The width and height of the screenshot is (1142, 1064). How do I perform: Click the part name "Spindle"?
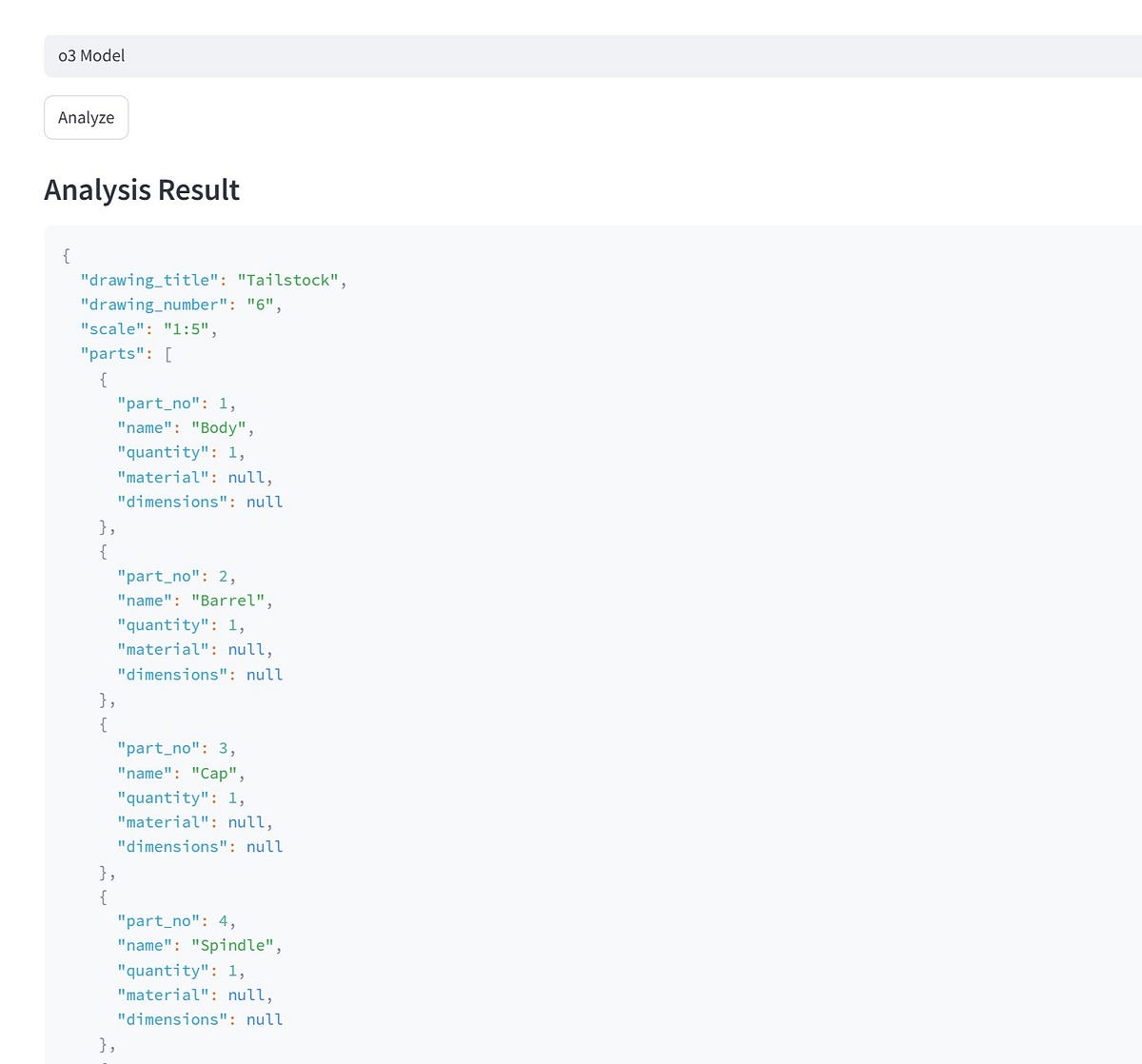234,945
